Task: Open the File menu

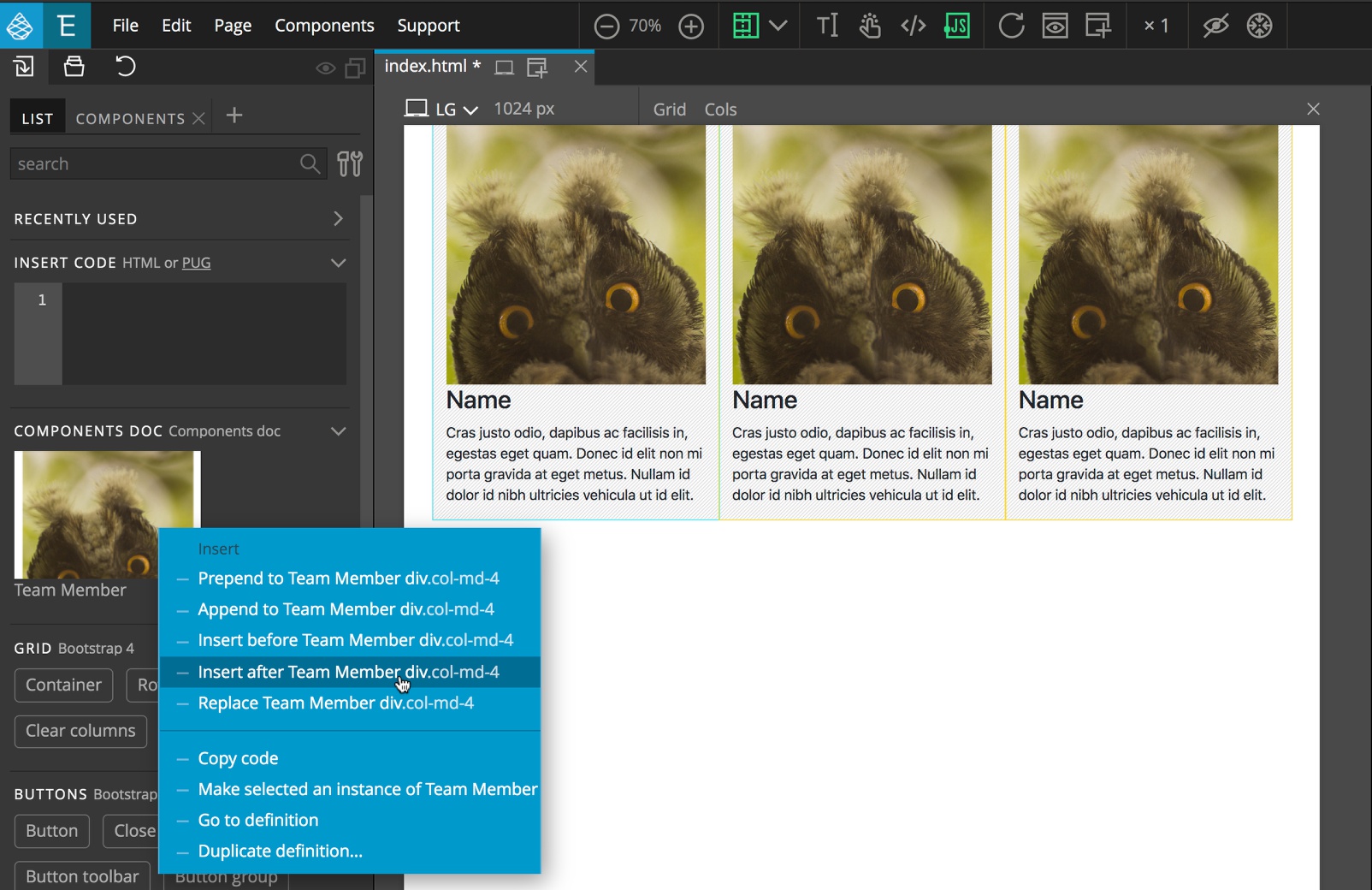Action: 126,26
